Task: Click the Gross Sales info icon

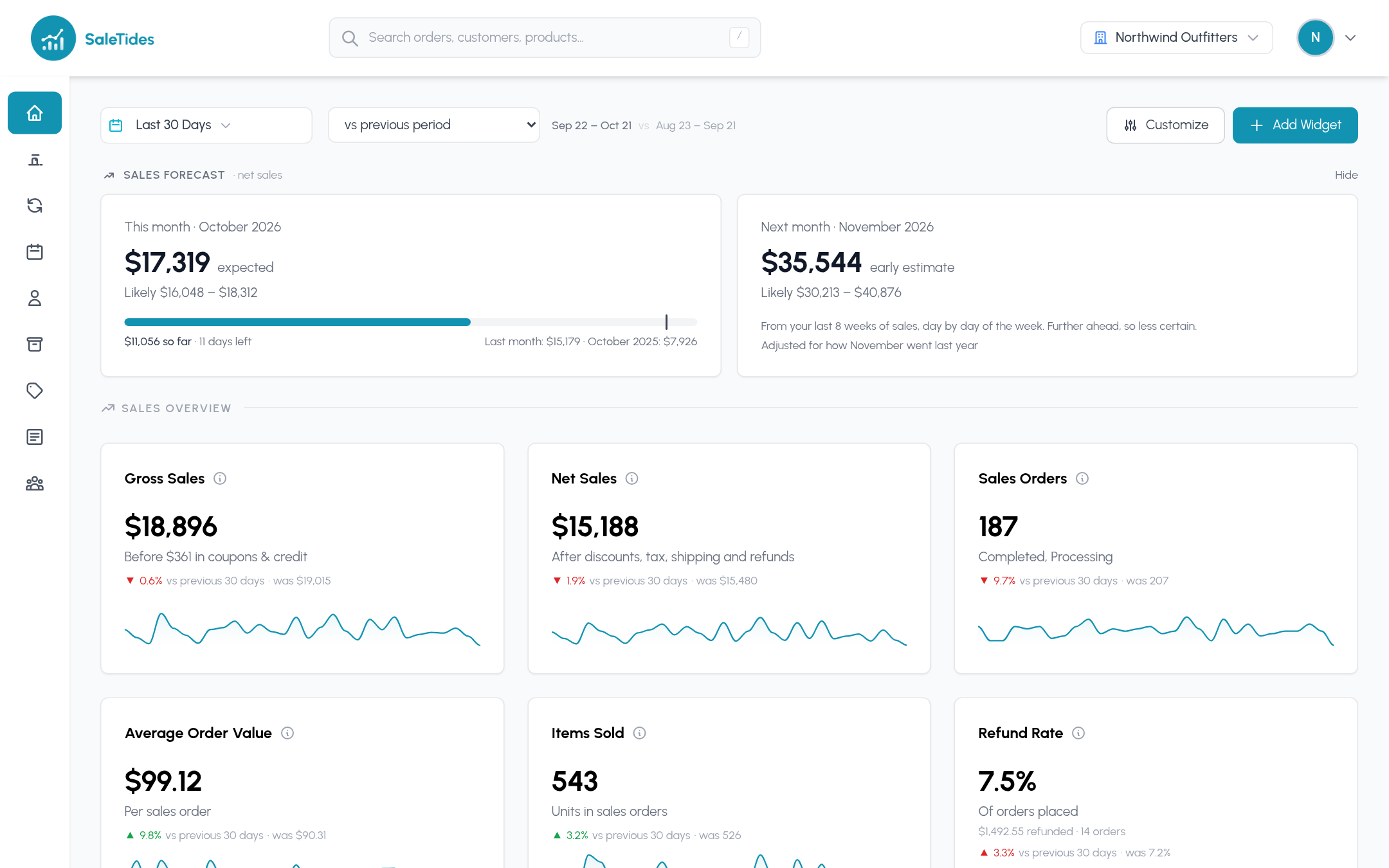Action: (220, 478)
